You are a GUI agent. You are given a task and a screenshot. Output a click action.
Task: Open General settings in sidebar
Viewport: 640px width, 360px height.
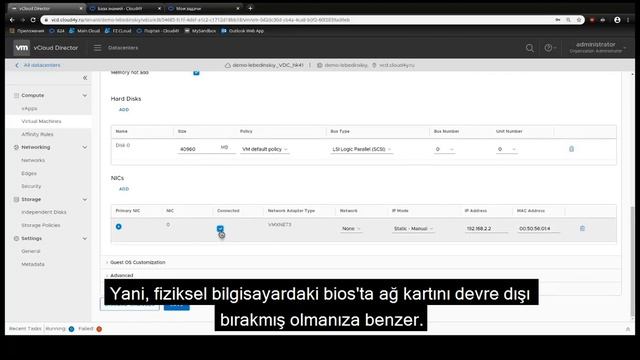(x=31, y=251)
